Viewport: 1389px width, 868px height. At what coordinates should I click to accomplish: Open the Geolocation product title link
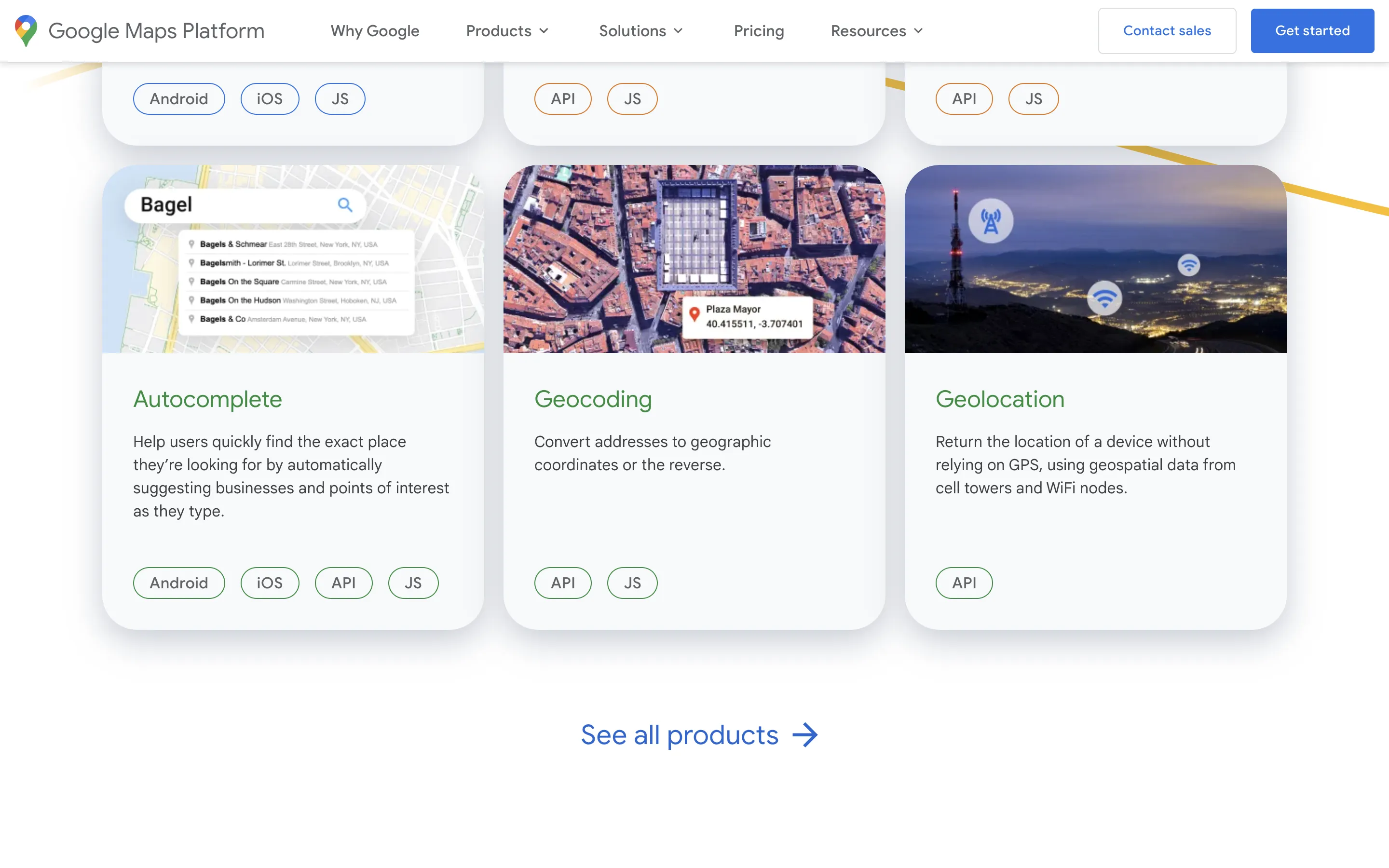click(x=999, y=399)
